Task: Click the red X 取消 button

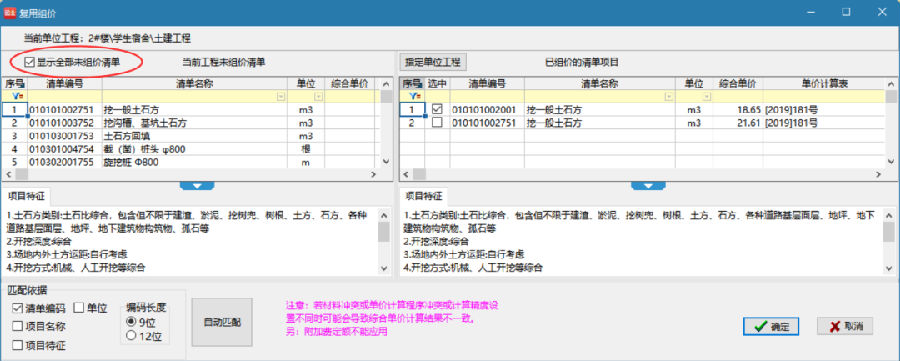Action: click(845, 326)
